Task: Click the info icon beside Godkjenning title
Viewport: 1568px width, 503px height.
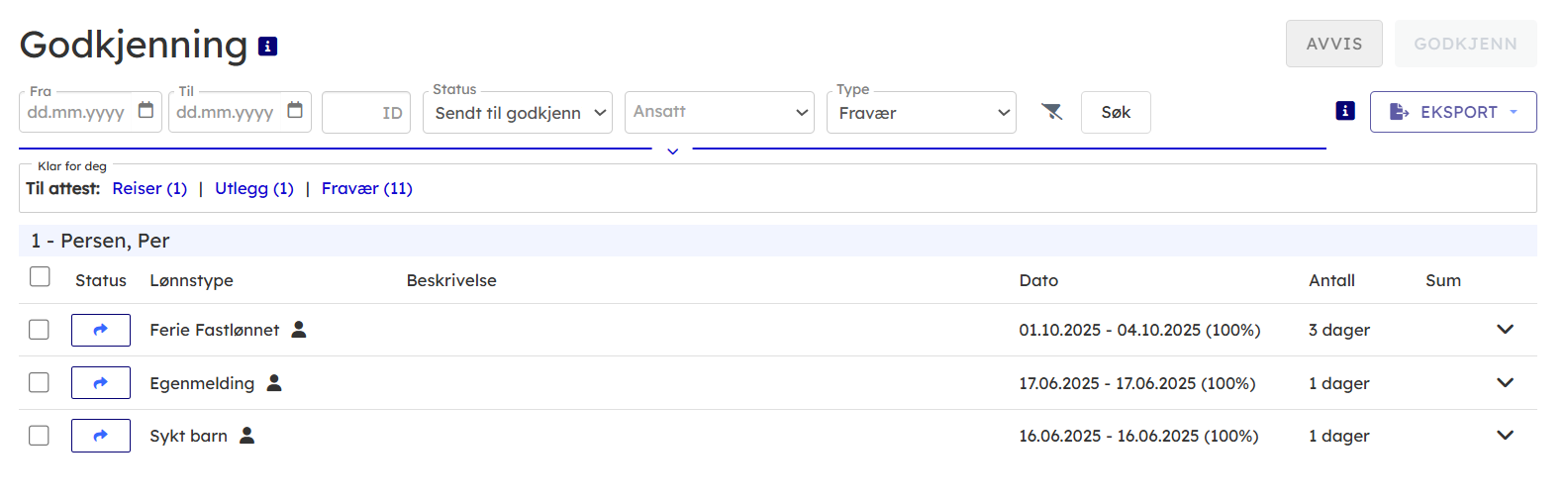Action: (x=267, y=46)
